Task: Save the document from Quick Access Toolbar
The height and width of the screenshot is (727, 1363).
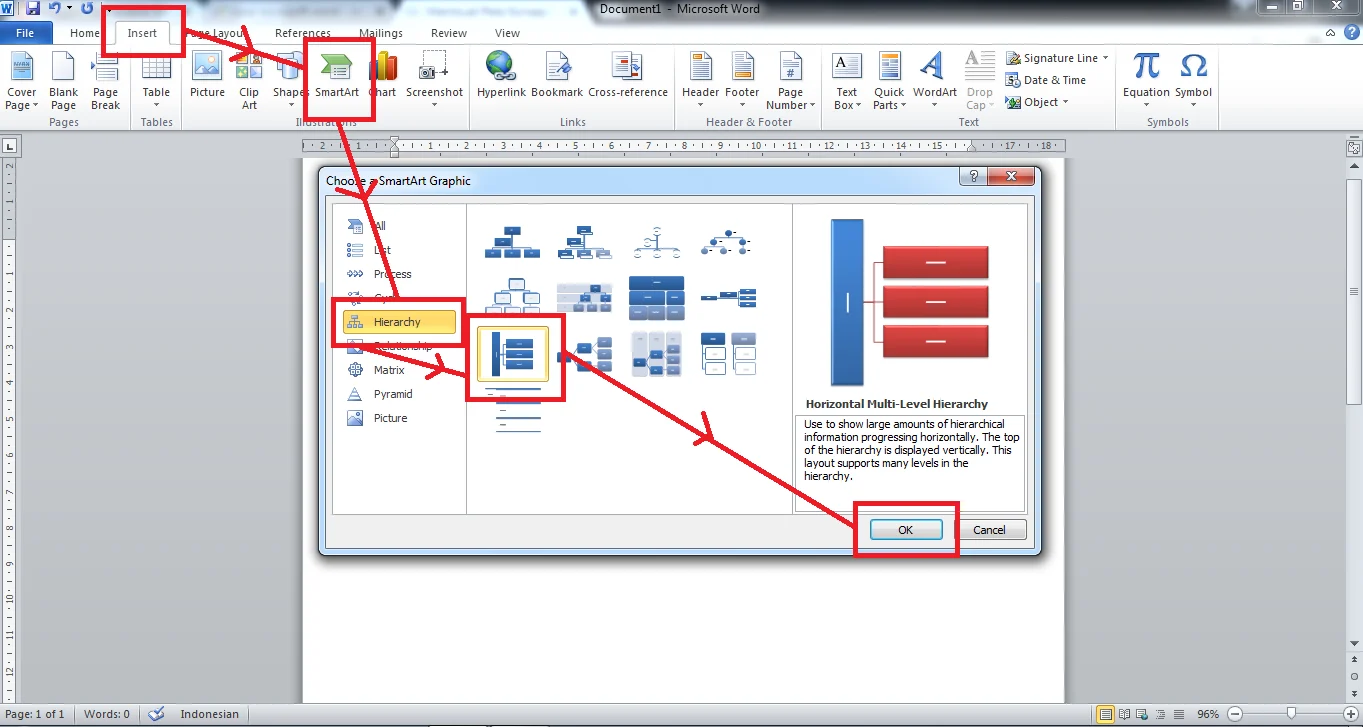Action: (33, 9)
